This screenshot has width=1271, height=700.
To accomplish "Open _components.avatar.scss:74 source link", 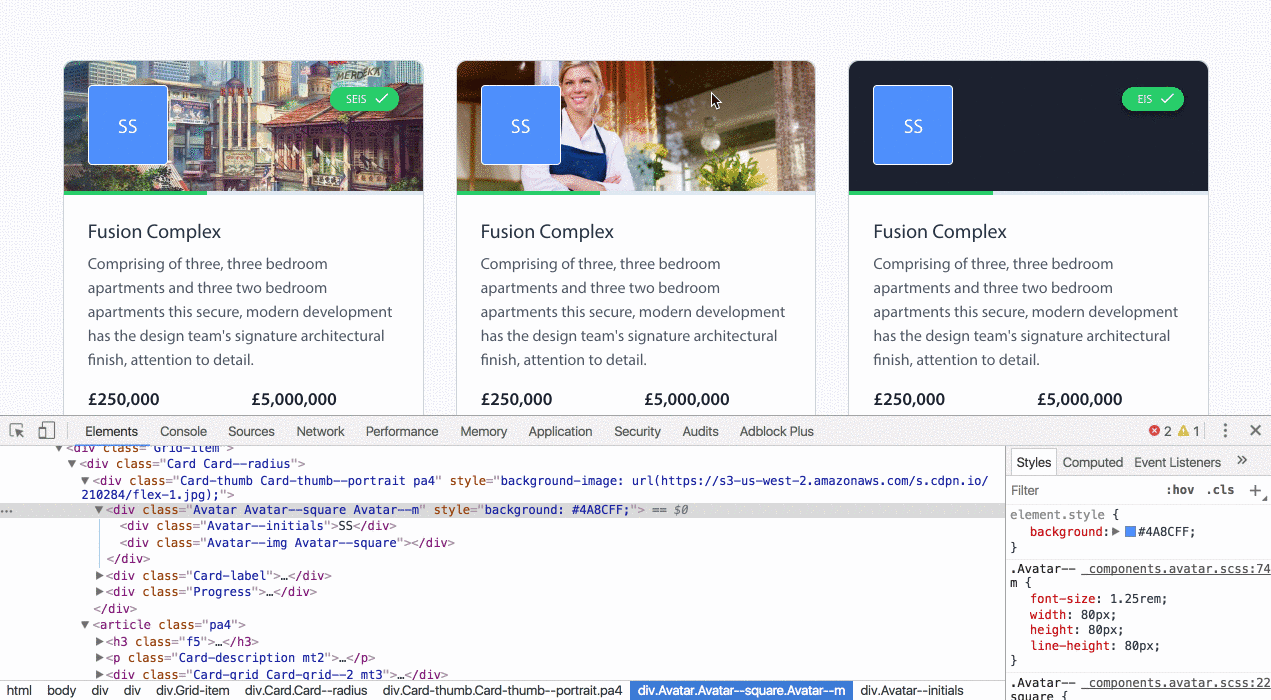I will click(x=1175, y=569).
